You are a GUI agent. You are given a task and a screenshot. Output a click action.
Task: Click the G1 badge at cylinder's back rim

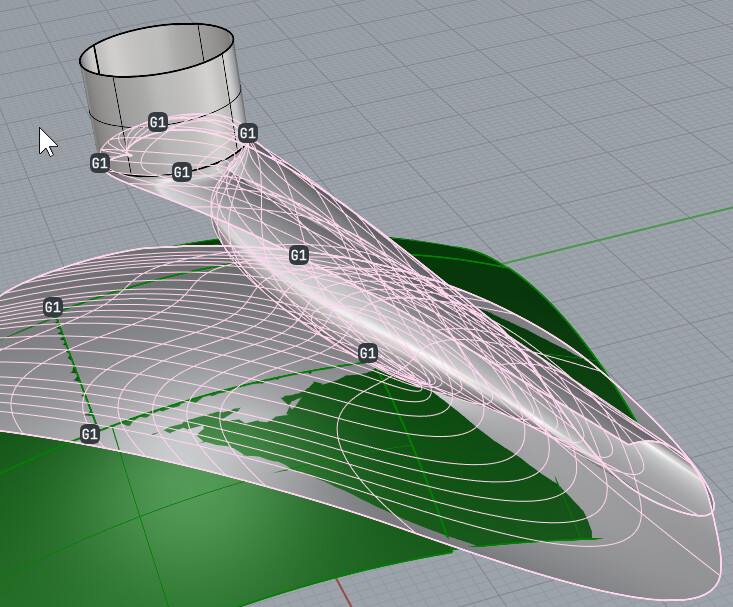[x=158, y=123]
